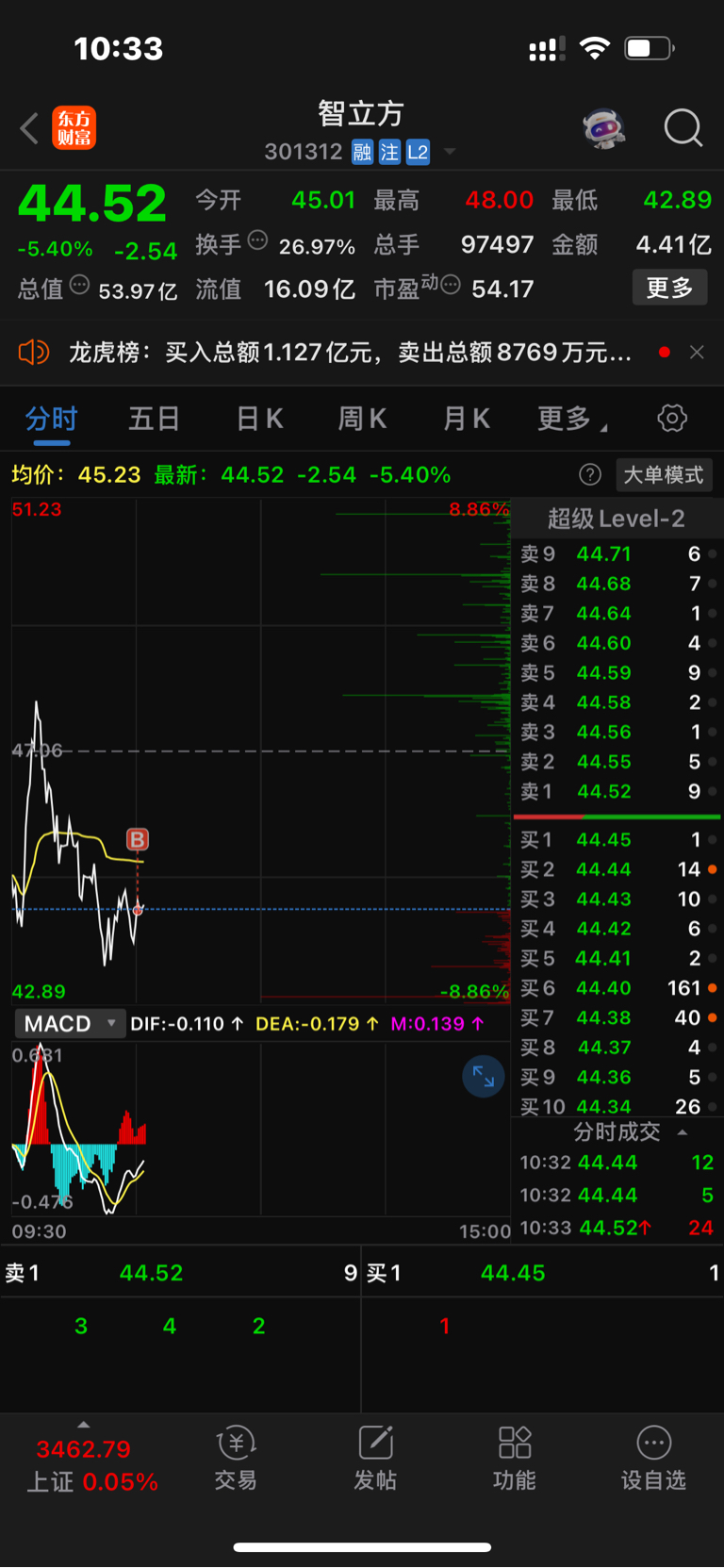724x1568 pixels.
Task: Tap the DIF -0.110 MACD reading
Action: [x=187, y=1024]
